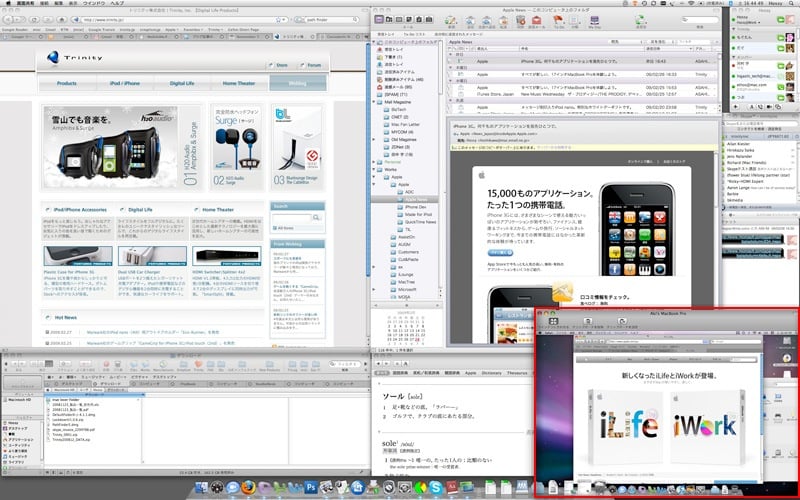The image size is (800, 500).
Task: Create new mail message in Entourage toolbar
Action: pyautogui.click(x=451, y=21)
